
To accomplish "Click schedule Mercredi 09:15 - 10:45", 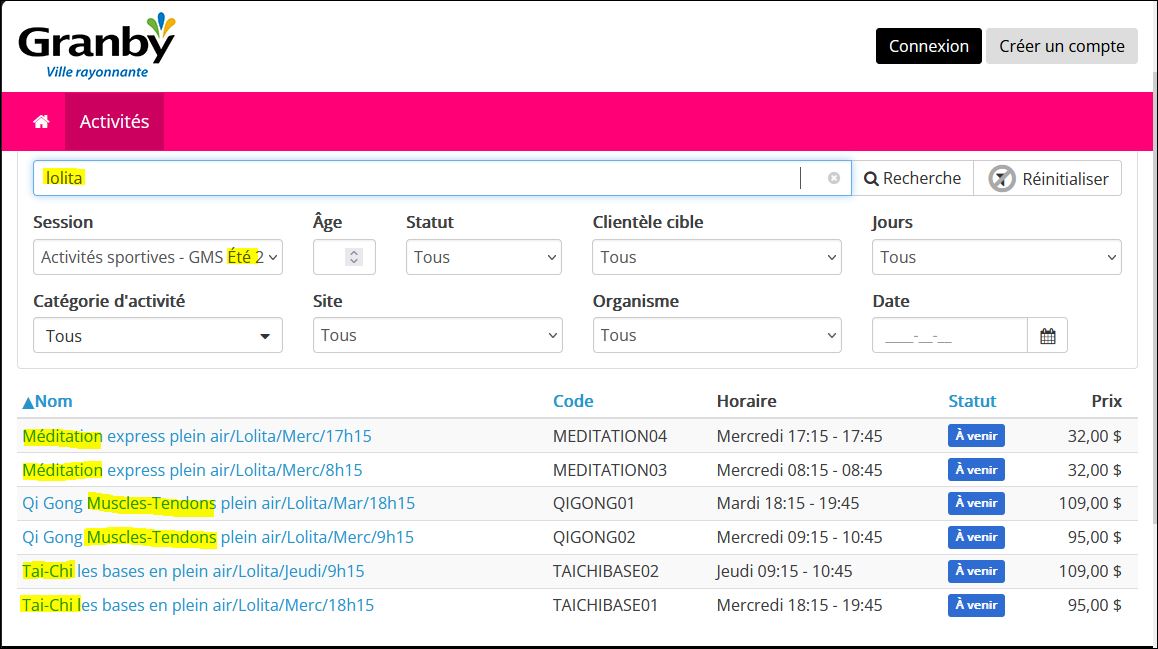I will click(799, 538).
